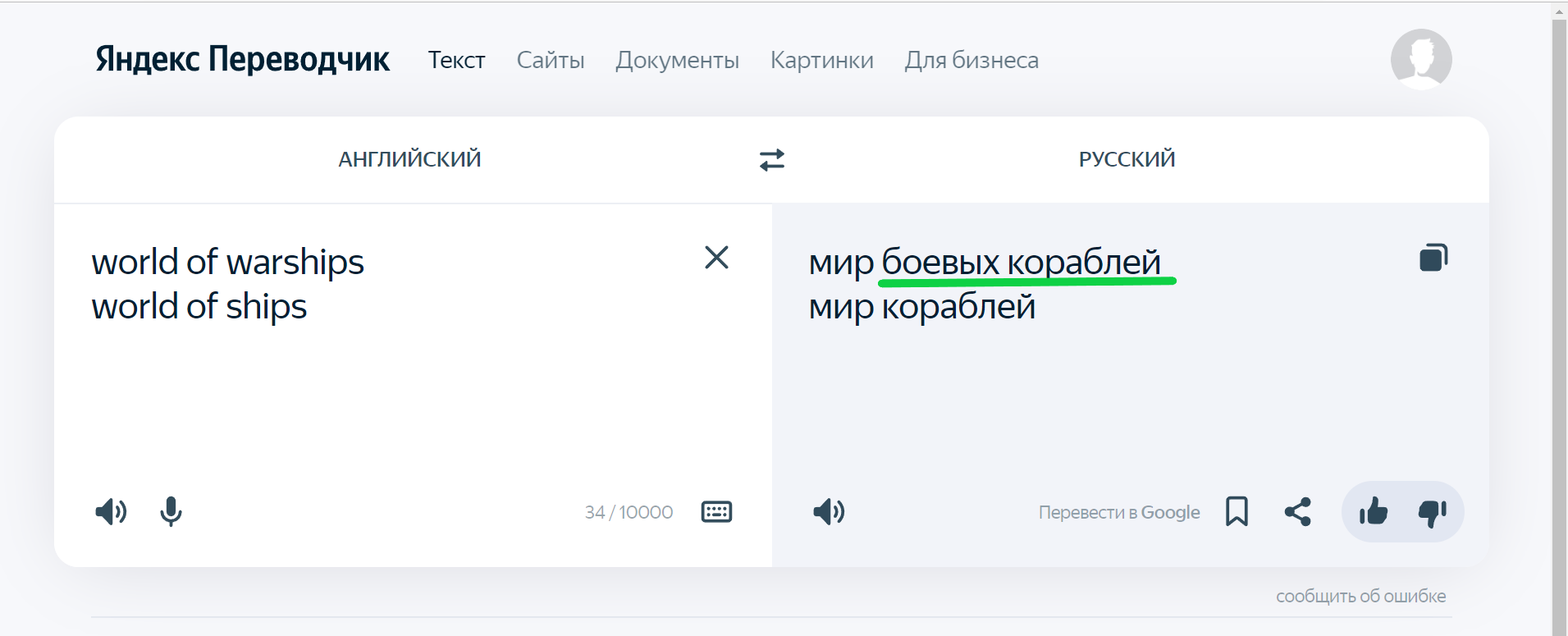Open user profile avatar
The image size is (1568, 636).
point(1421,59)
